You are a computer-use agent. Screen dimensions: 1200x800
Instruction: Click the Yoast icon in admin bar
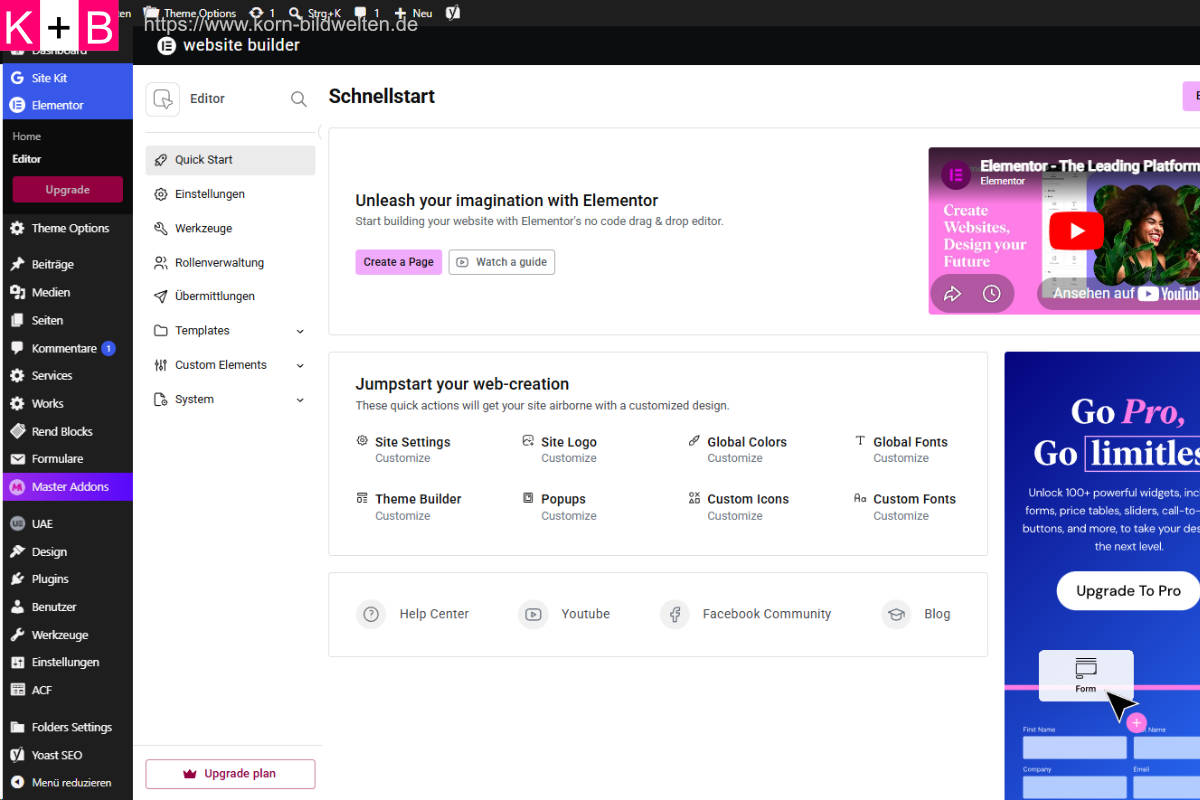(453, 13)
